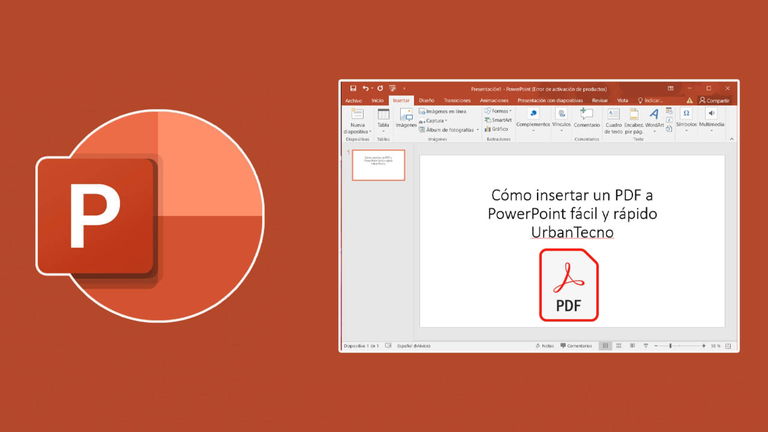
Task: Click the SmartArt button
Action: click(x=498, y=120)
